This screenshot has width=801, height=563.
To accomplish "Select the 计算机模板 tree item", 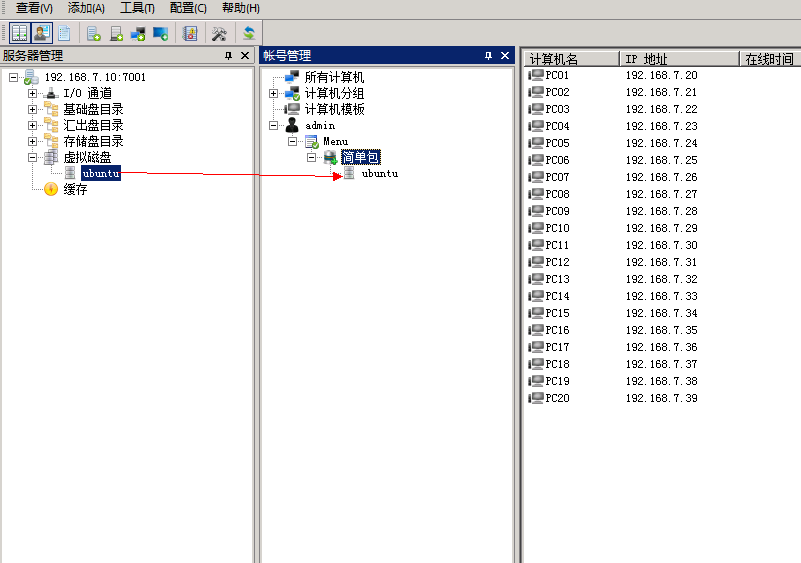I will click(x=334, y=109).
